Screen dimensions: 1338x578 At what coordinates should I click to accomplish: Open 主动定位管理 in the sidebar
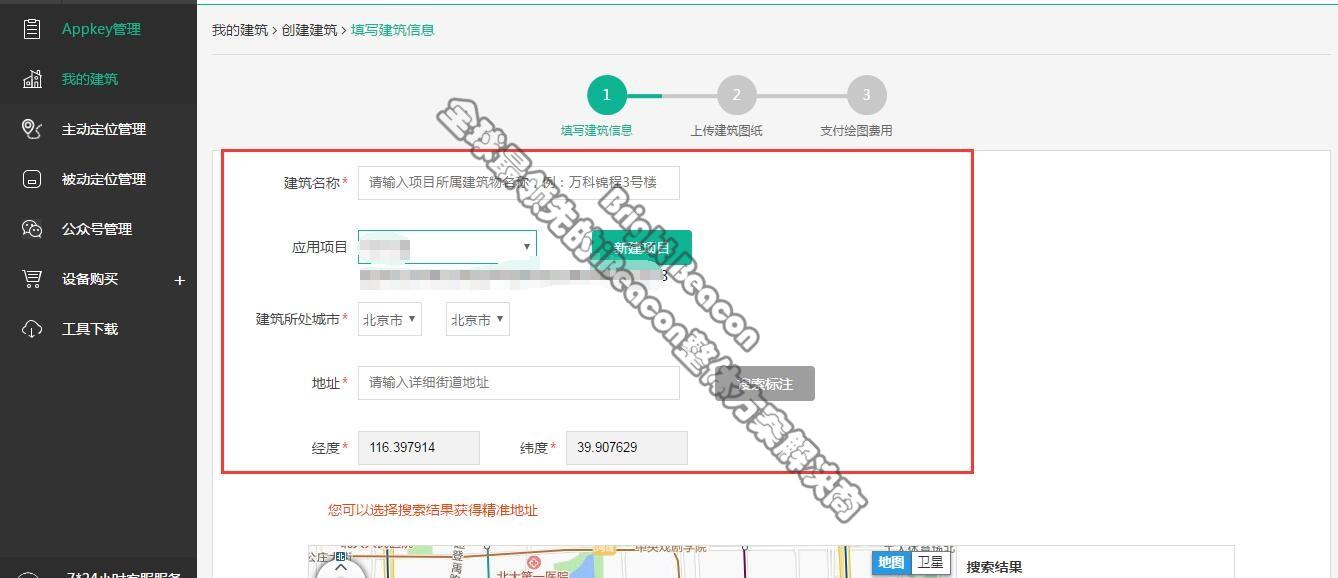coord(104,129)
